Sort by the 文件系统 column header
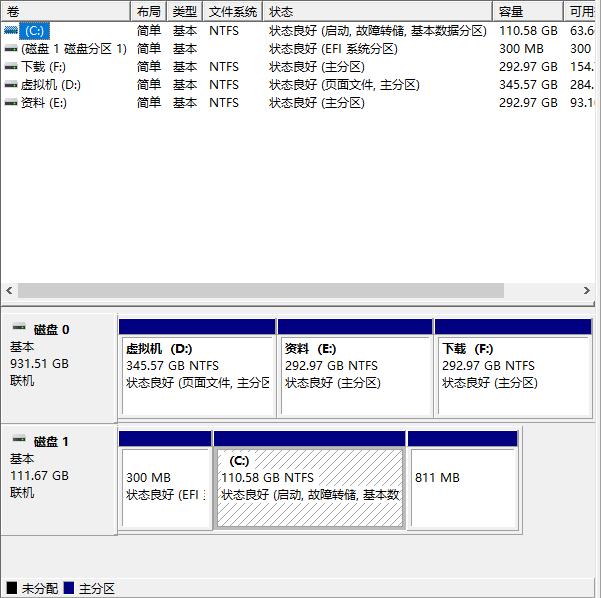The width and height of the screenshot is (601, 598). 233,12
